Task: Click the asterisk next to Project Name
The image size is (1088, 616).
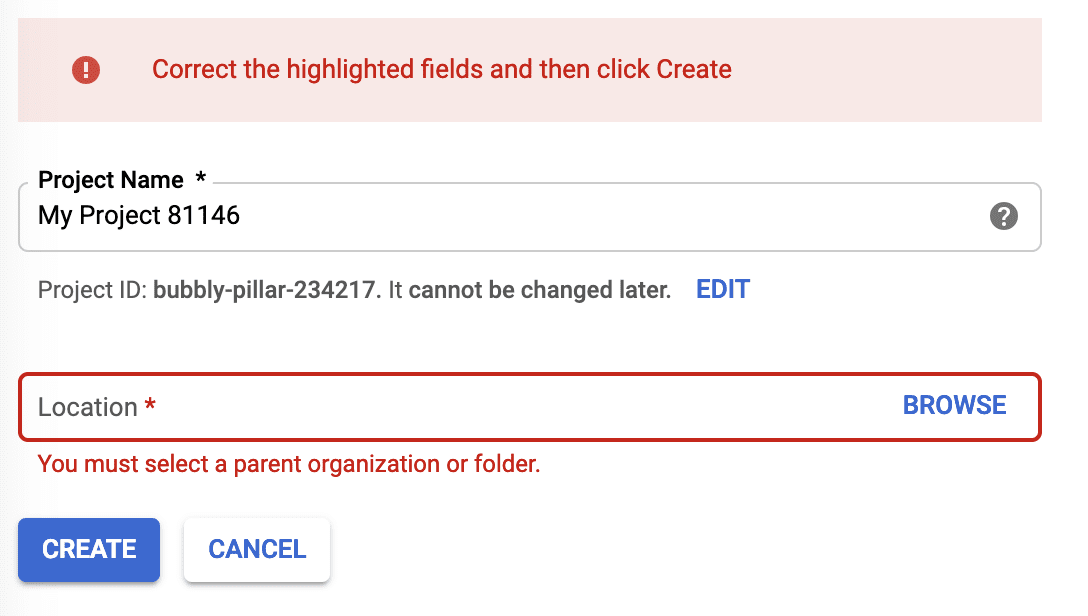Action: tap(201, 179)
